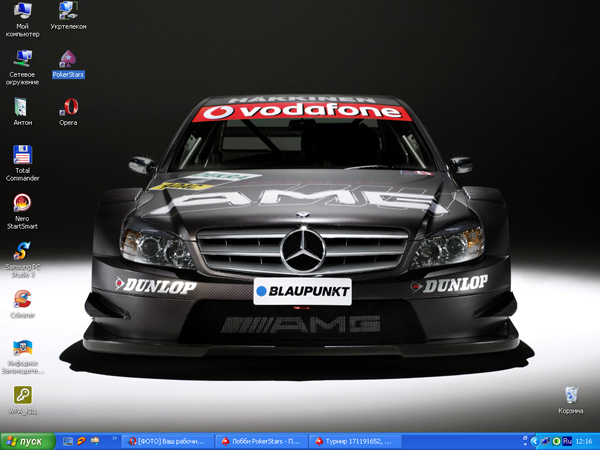This screenshot has width=600, height=450.
Task: Select the Samsung PC Studio 3 icon
Action: [x=22, y=252]
